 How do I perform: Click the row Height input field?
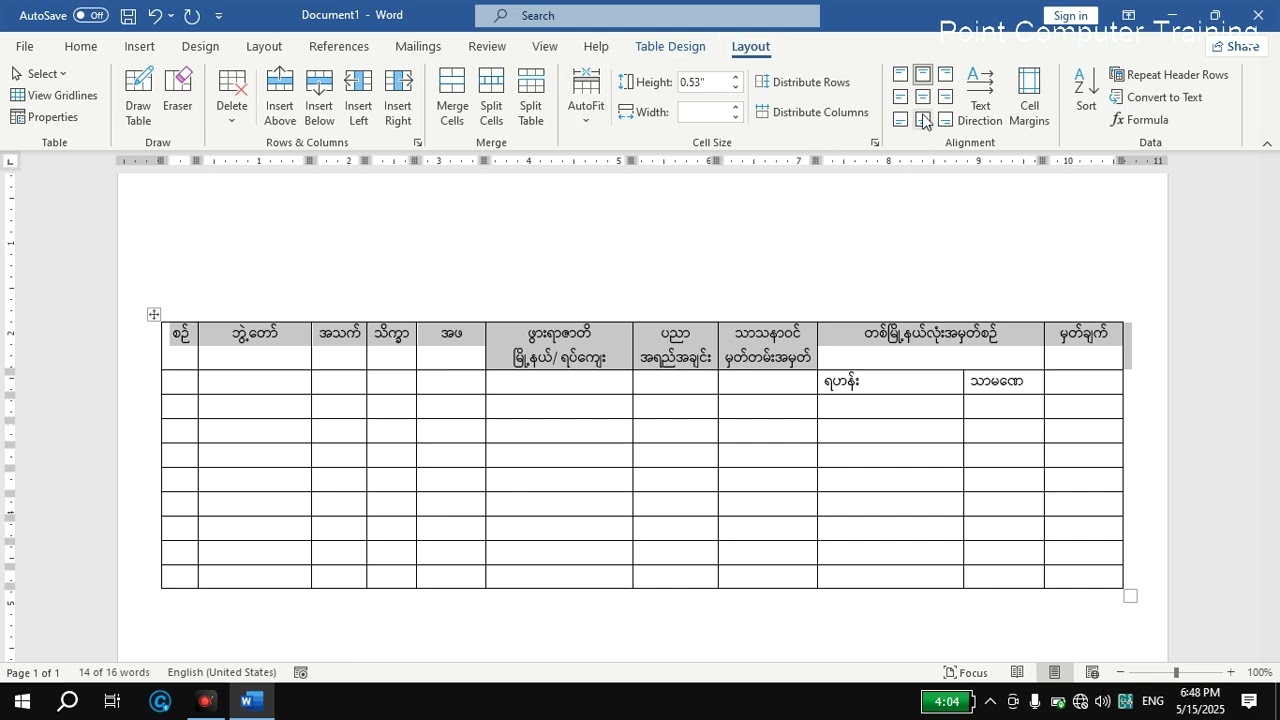tap(703, 82)
